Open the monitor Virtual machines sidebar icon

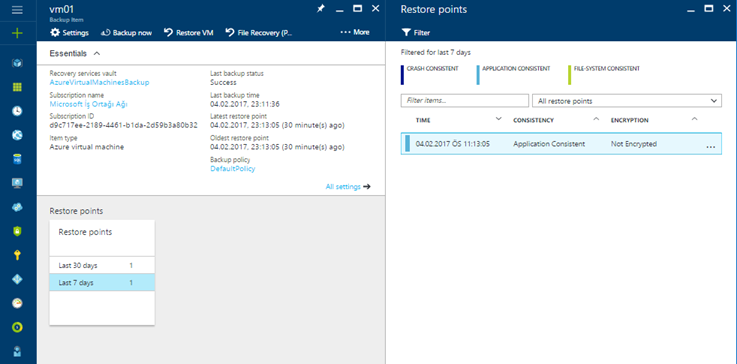pos(17,183)
